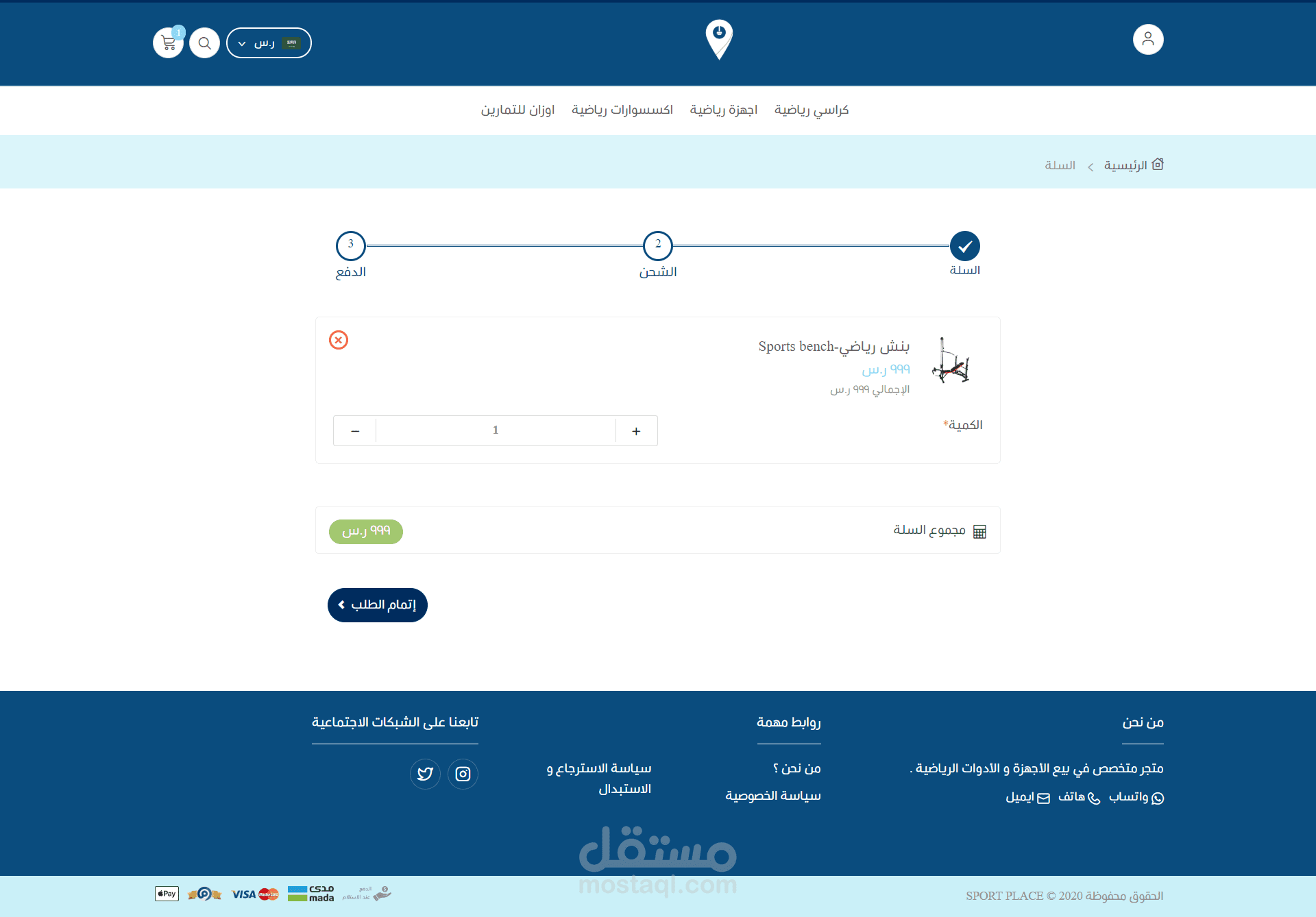Click إتمام الطلب checkout button
The image size is (1316, 917).
[378, 605]
